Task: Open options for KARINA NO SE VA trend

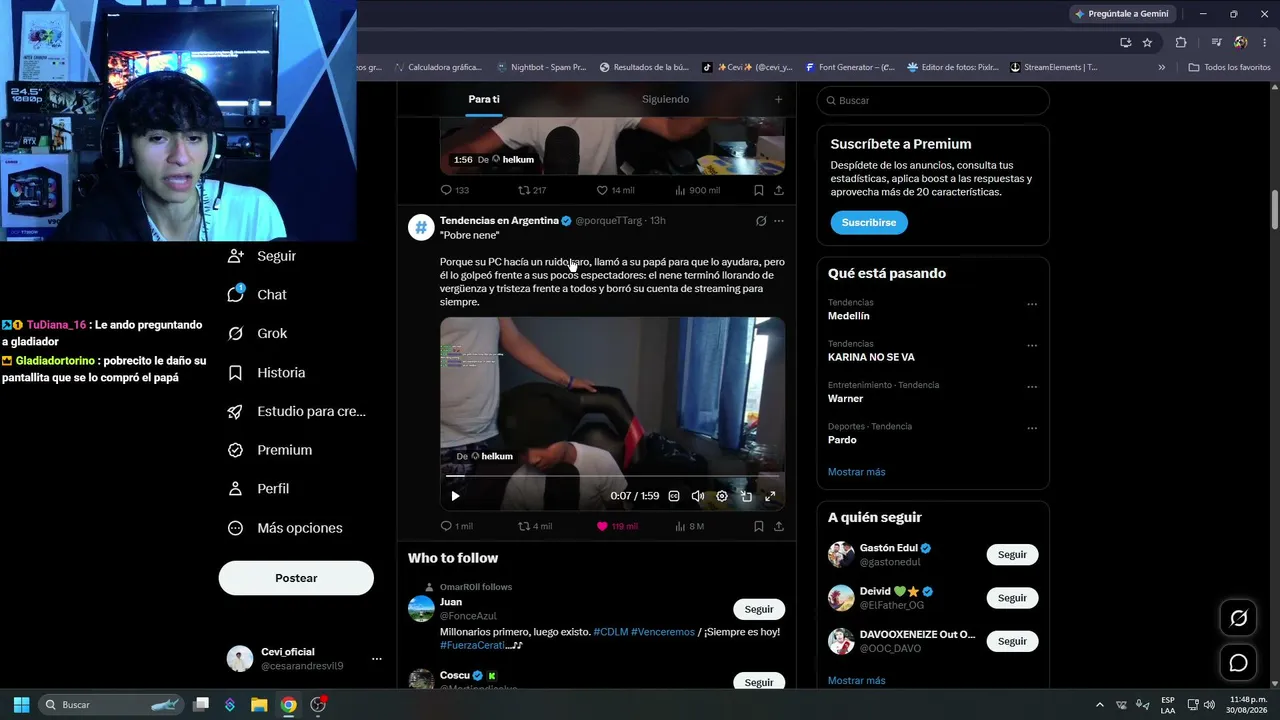Action: [1032, 346]
